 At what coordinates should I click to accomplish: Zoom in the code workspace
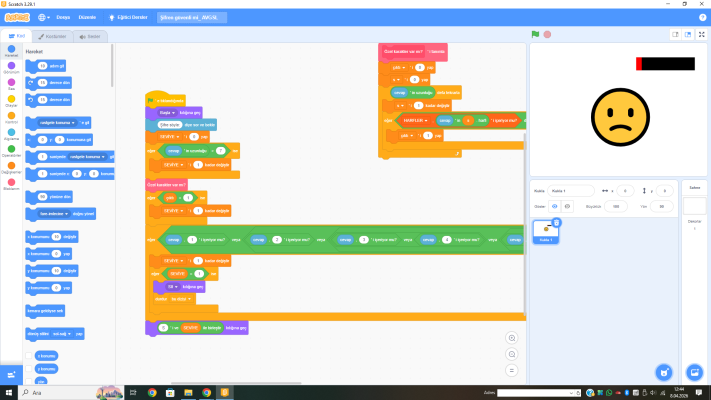coord(513,338)
